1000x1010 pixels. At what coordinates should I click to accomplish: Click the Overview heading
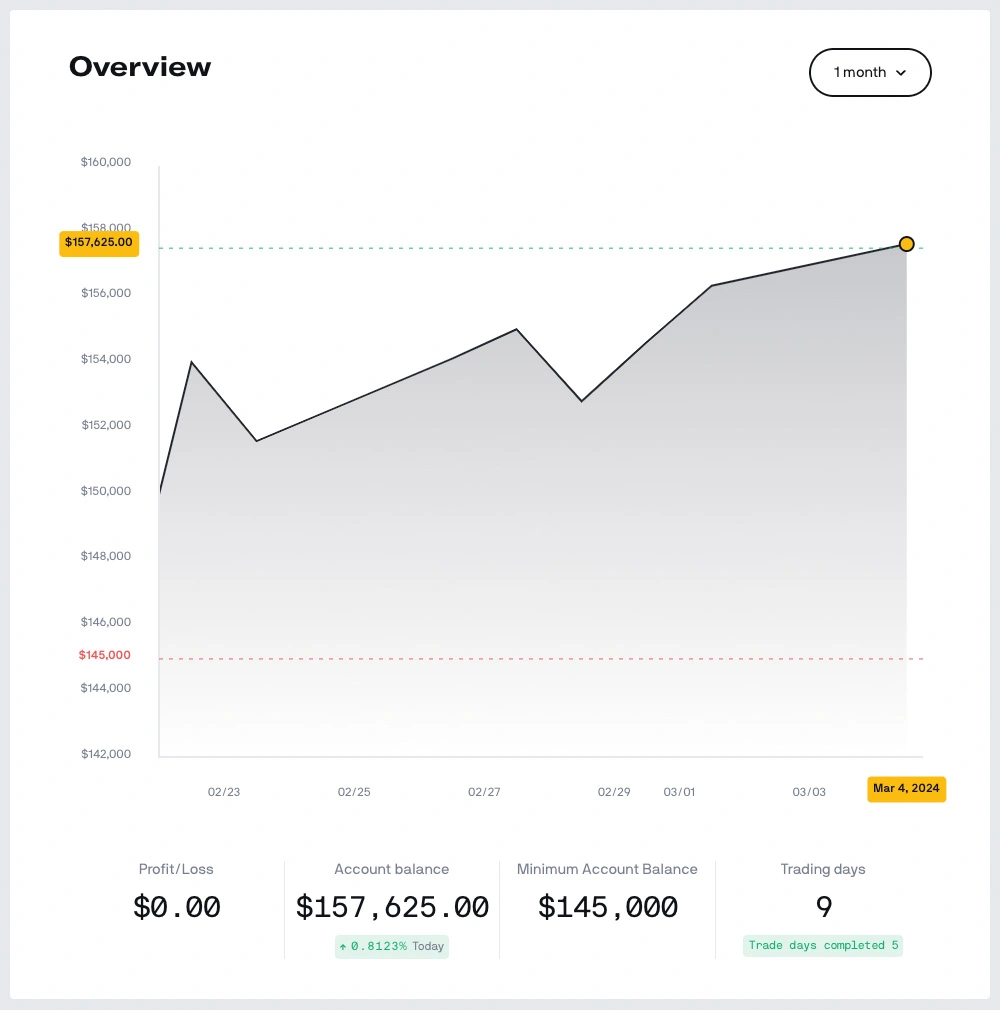click(x=140, y=67)
